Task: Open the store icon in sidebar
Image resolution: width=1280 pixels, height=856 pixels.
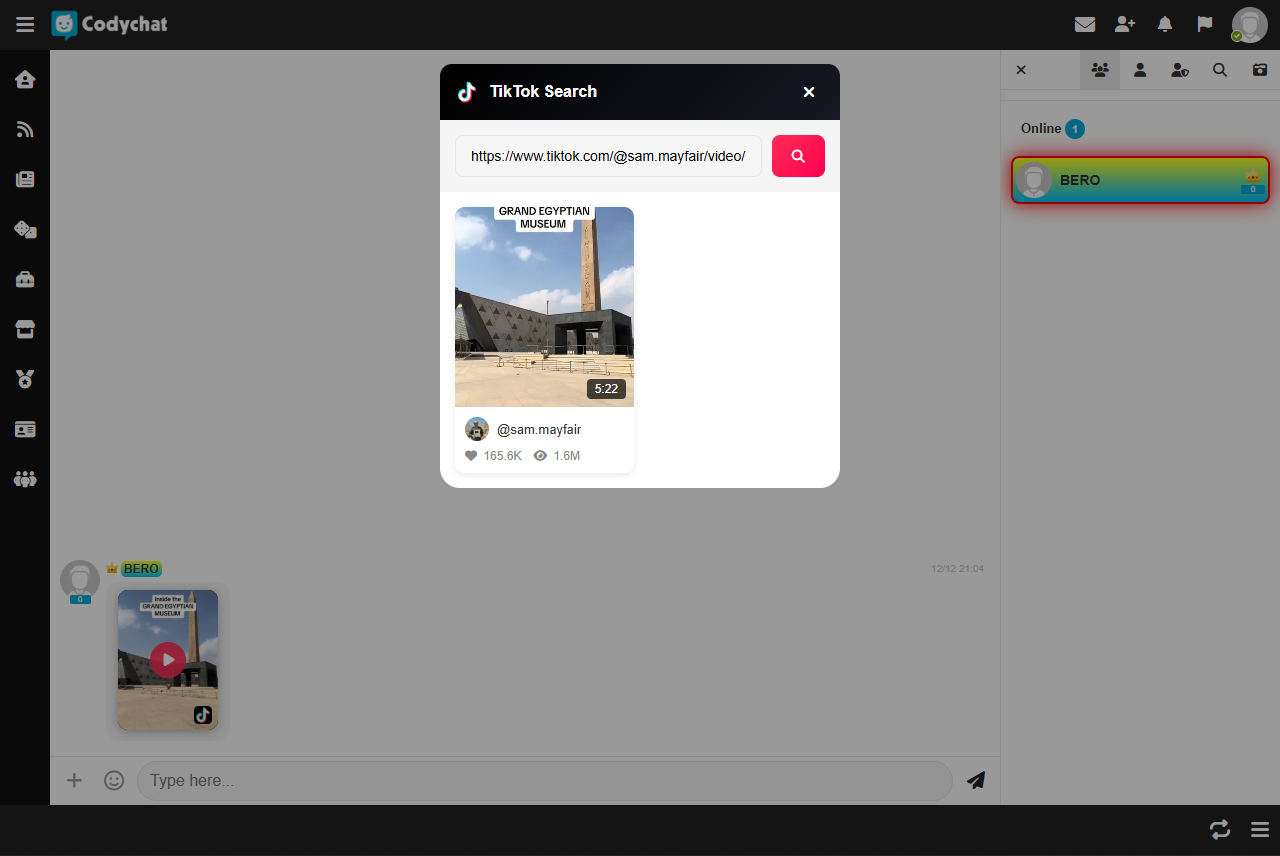Action: pos(25,329)
